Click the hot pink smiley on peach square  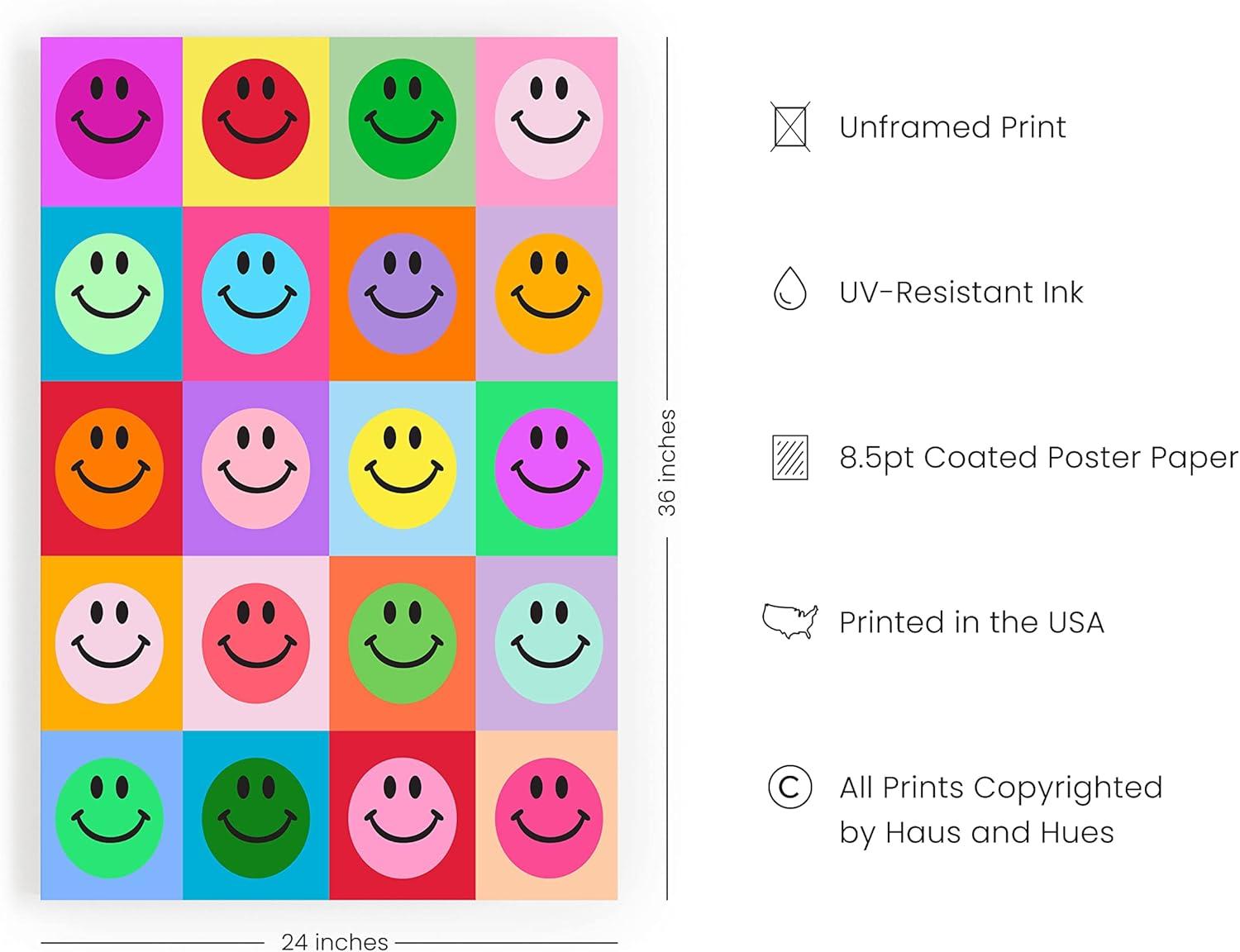(x=549, y=817)
